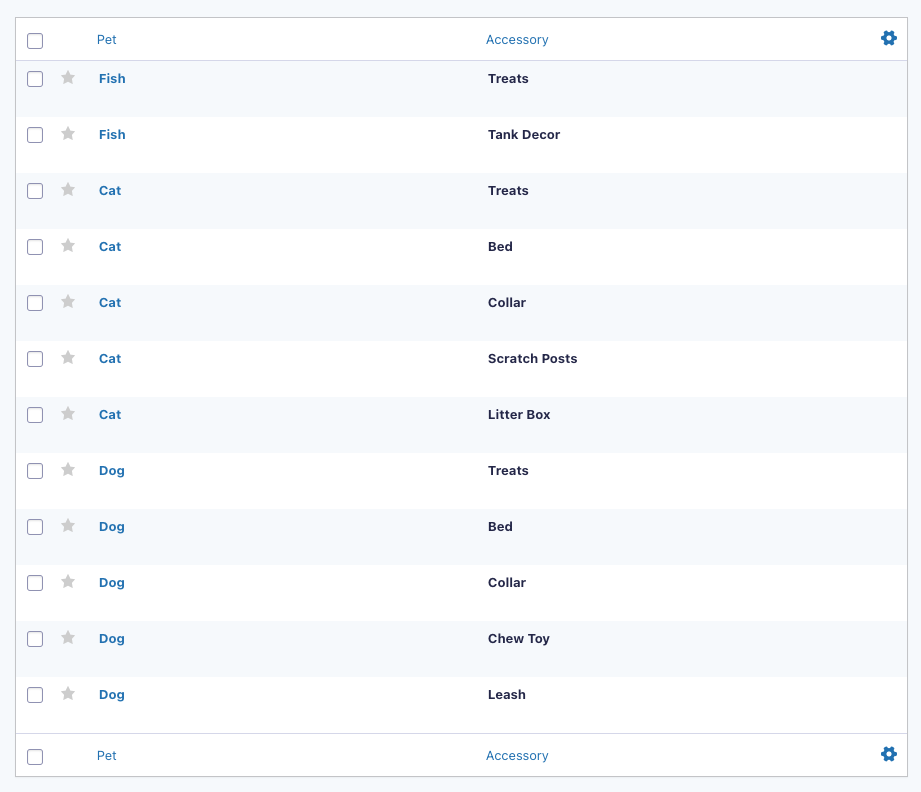The image size is (921, 792).
Task: Sort by Accessory column in header
Action: (x=517, y=39)
